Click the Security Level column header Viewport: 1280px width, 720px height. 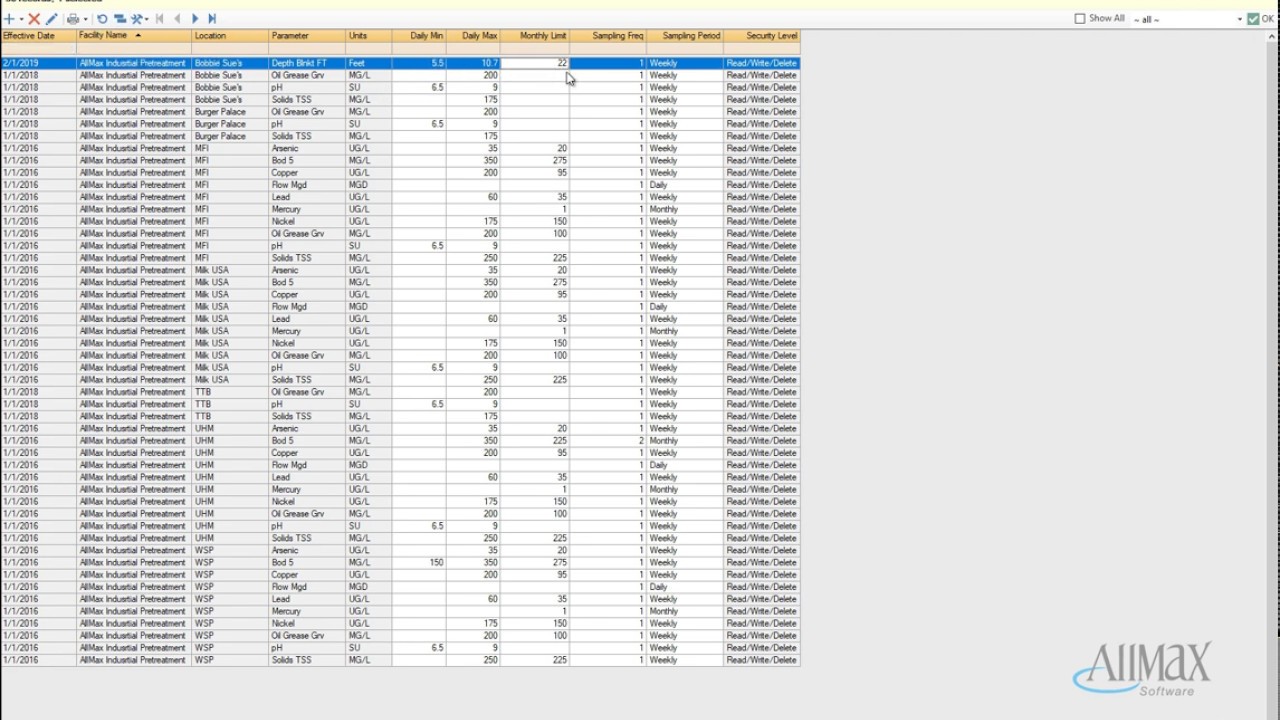pyautogui.click(x=762, y=36)
